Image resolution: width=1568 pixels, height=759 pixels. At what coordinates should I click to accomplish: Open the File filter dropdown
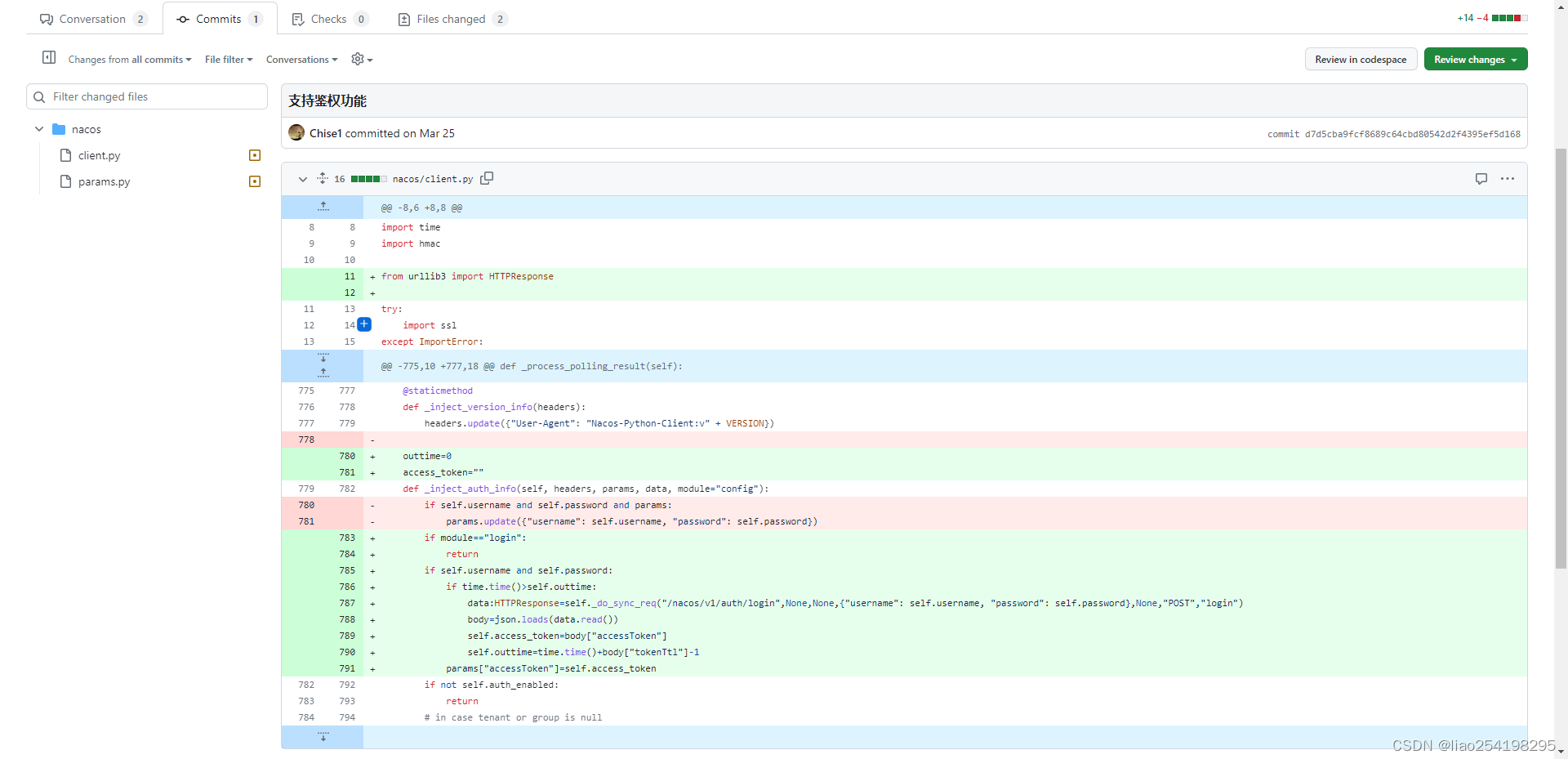point(228,59)
